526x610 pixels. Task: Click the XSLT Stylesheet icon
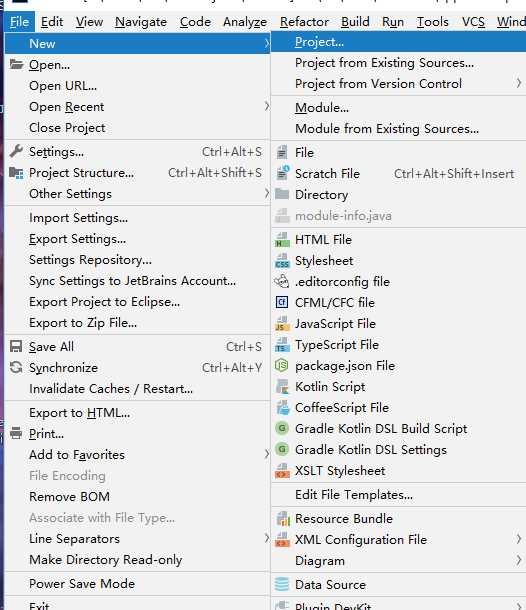click(282, 471)
